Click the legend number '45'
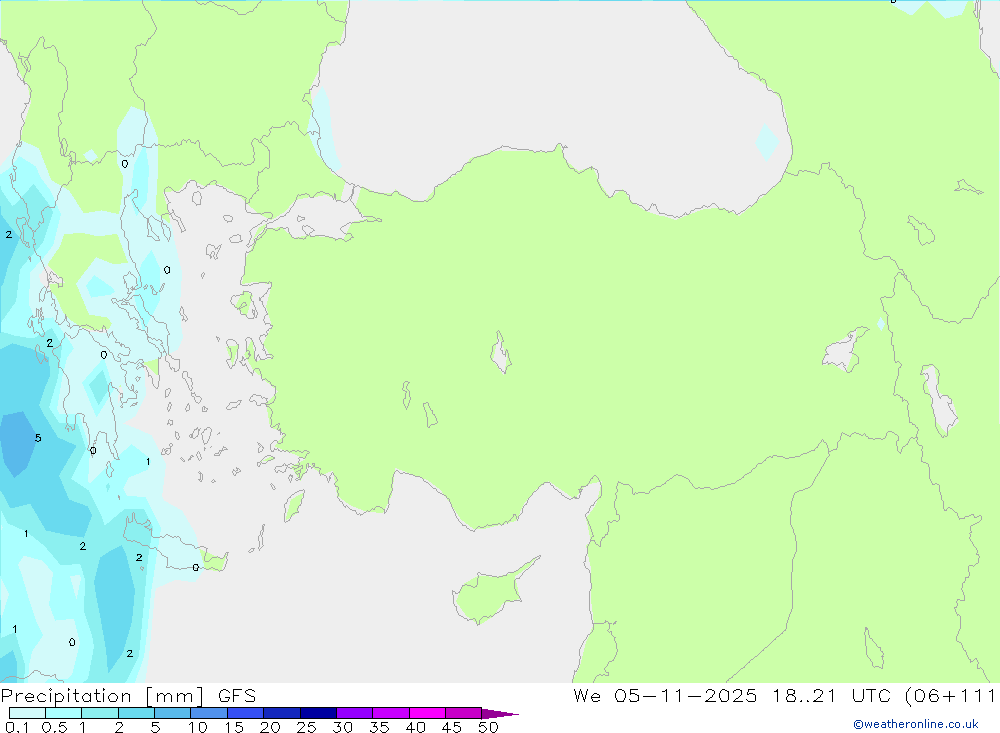The width and height of the screenshot is (1000, 733). tap(452, 727)
